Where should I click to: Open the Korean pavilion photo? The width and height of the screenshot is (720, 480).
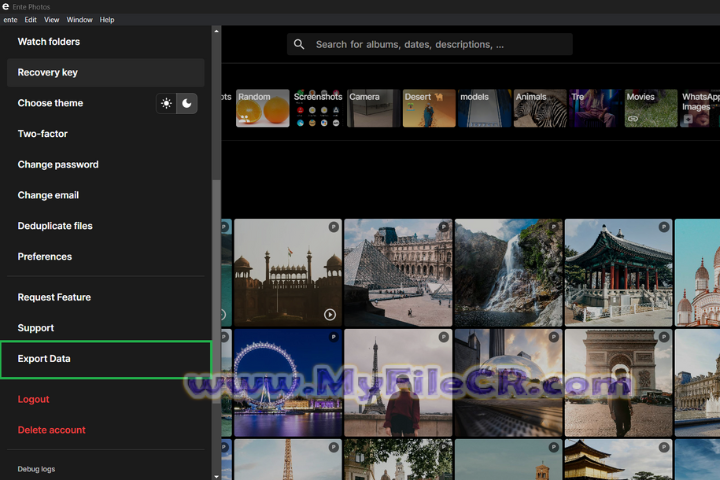coord(619,273)
